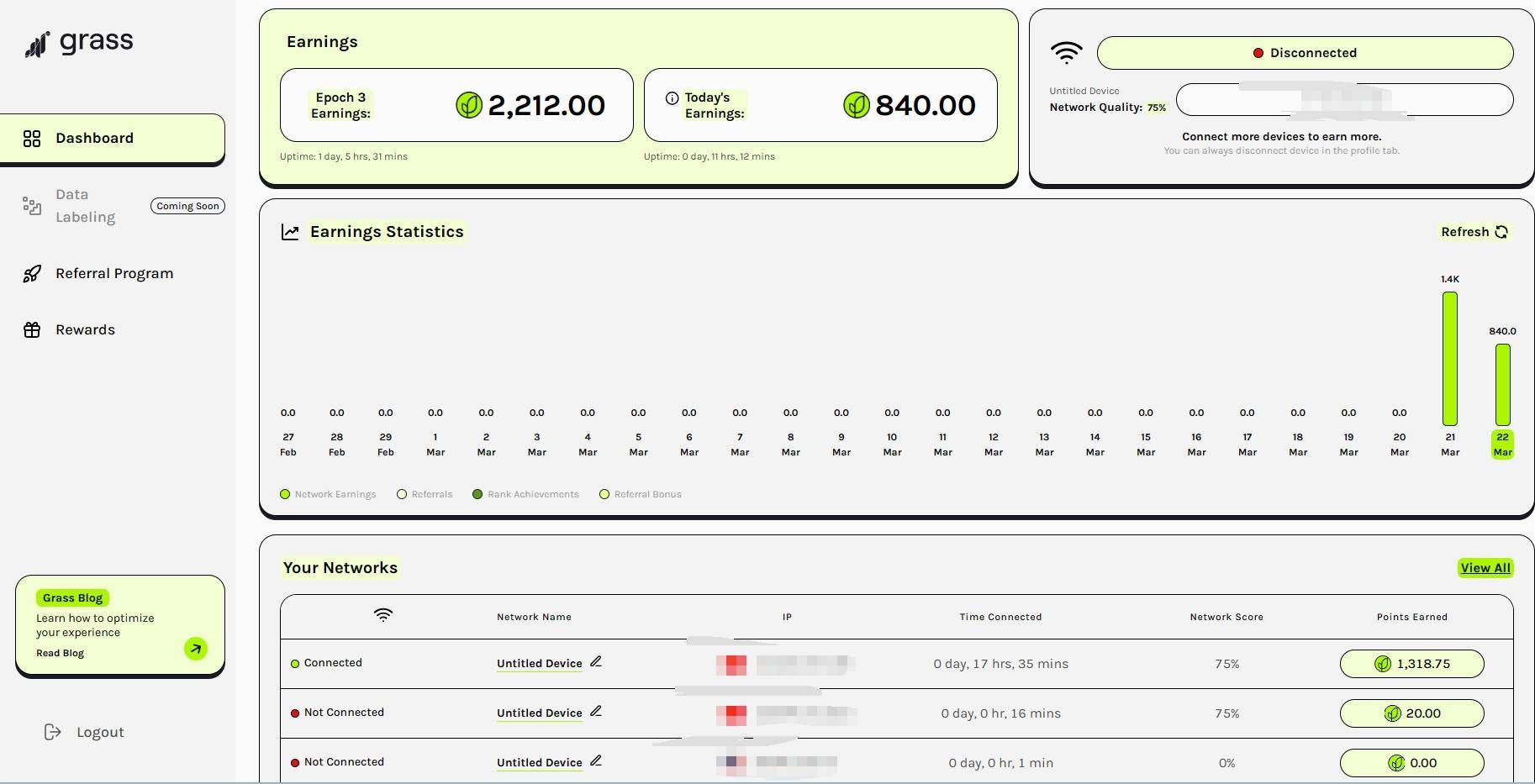Open Untitled Device link in Connected row
This screenshot has height=784, width=1535.
tap(540, 664)
